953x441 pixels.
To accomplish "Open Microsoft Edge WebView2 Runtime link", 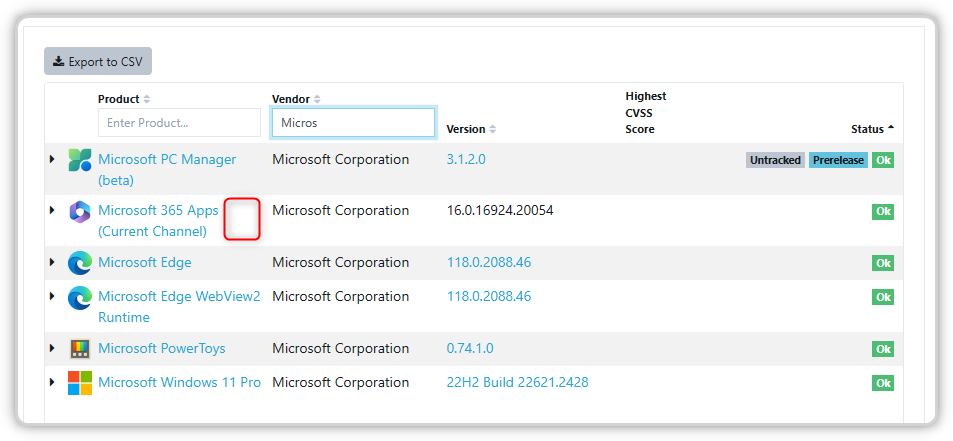I will click(x=179, y=307).
